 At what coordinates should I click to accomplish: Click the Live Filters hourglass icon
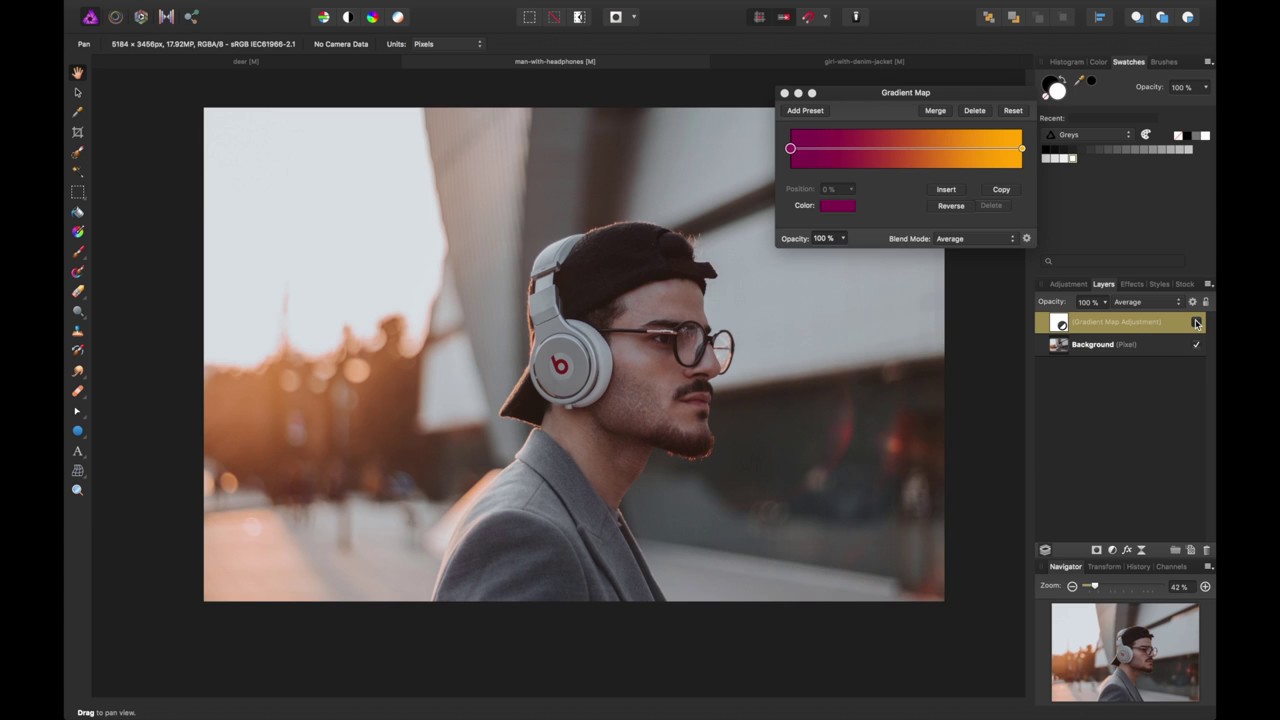[1141, 550]
